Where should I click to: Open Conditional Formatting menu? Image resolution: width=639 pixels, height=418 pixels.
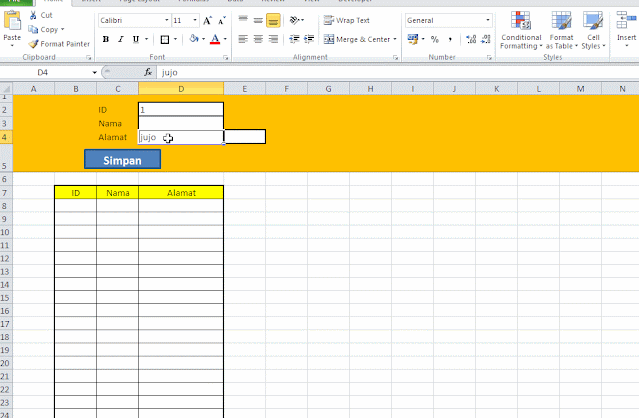pos(521,31)
